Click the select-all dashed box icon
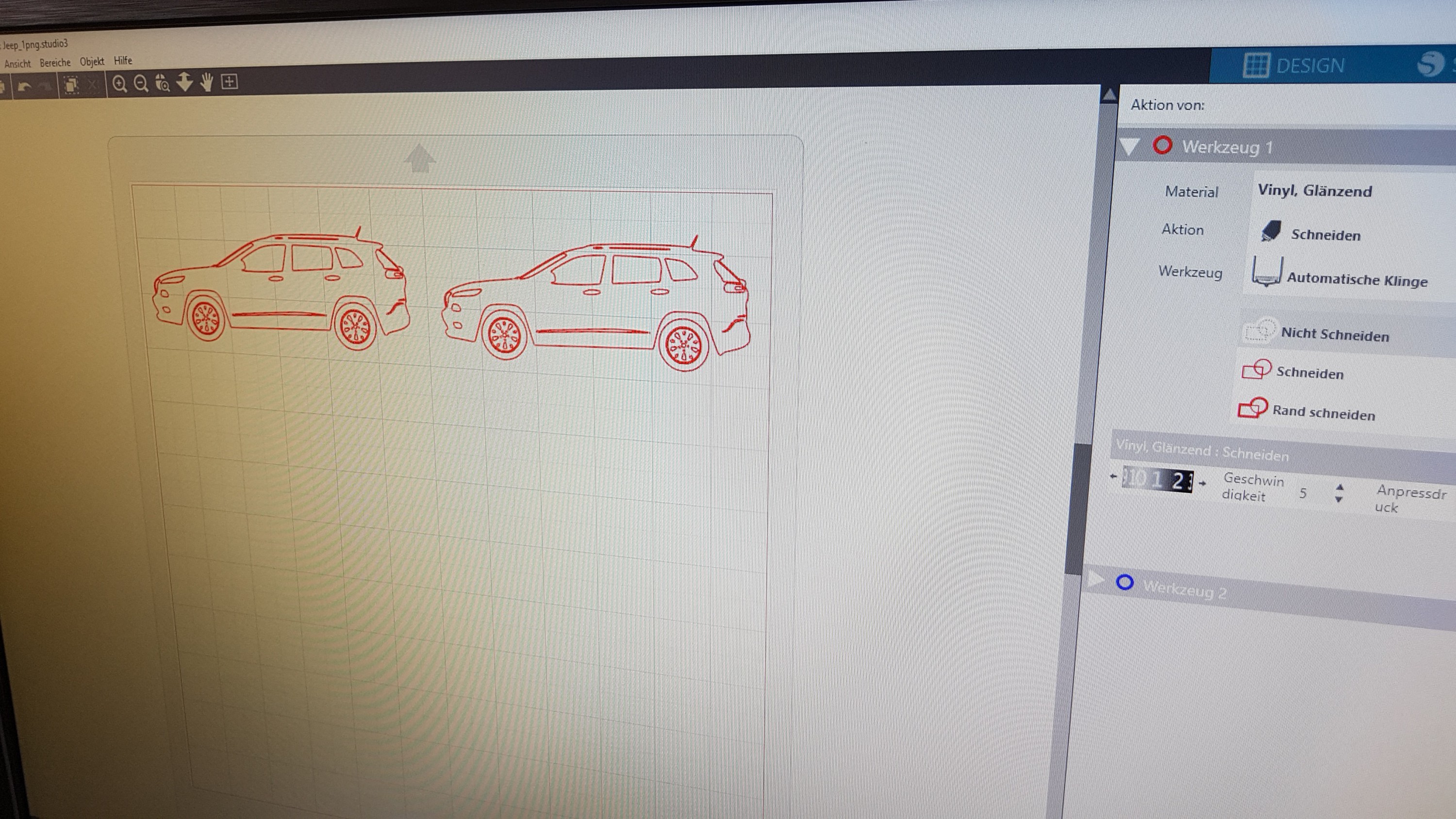 coord(71,85)
